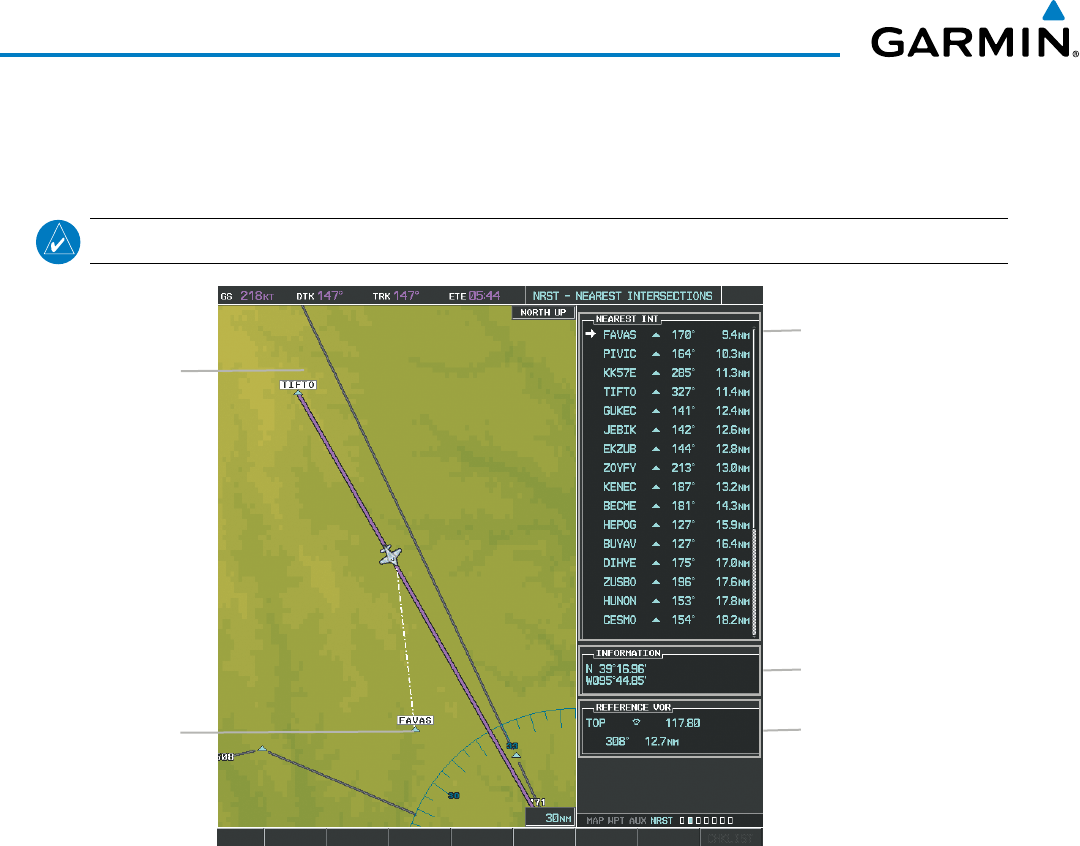This screenshot has width=1080, height=846.
Task: Click the page indicator squares
Action: pos(706,821)
